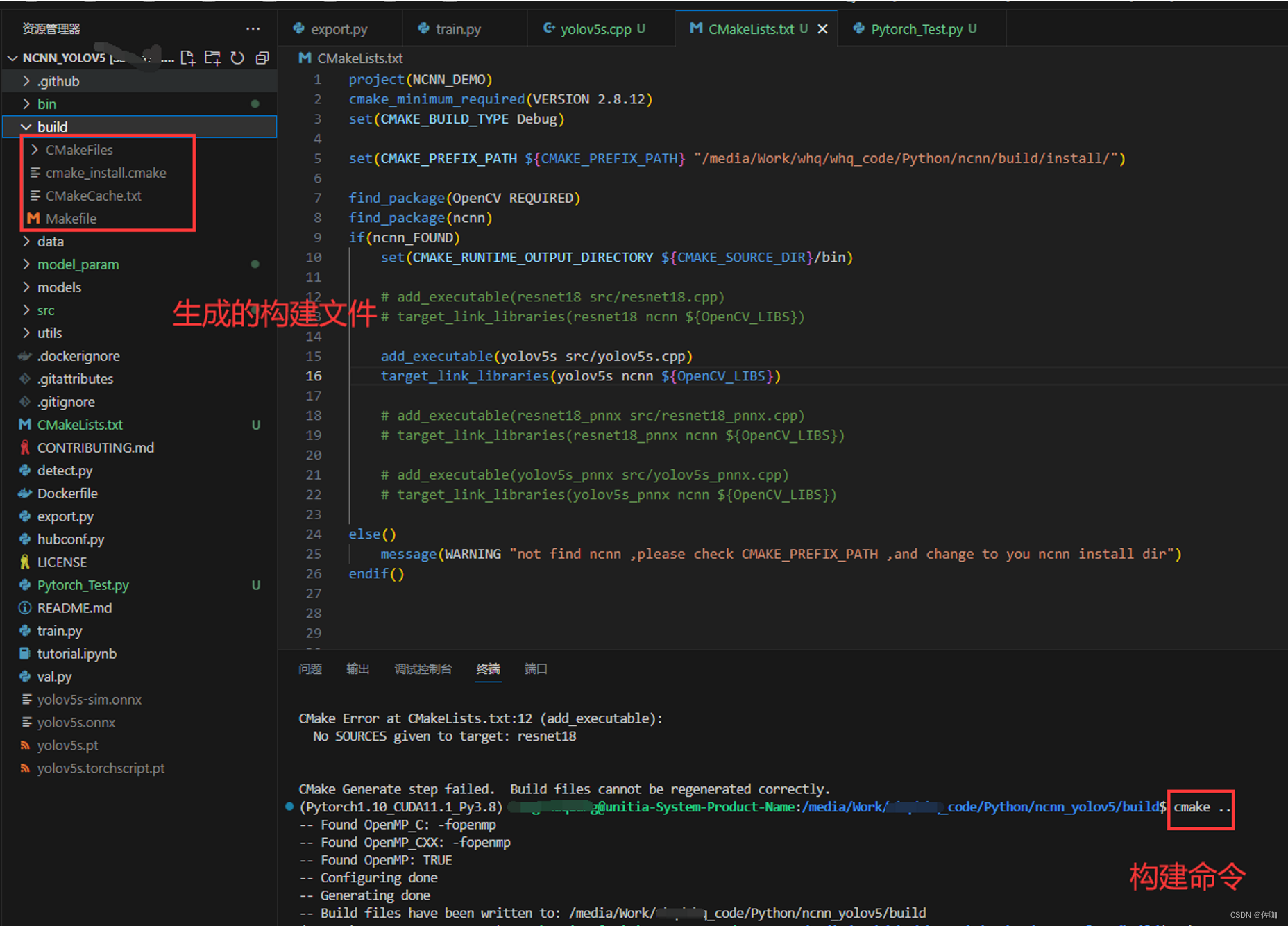This screenshot has width=1288, height=926.
Task: Click the find_package(OpenCV REQUIRED) line
Action: point(464,198)
